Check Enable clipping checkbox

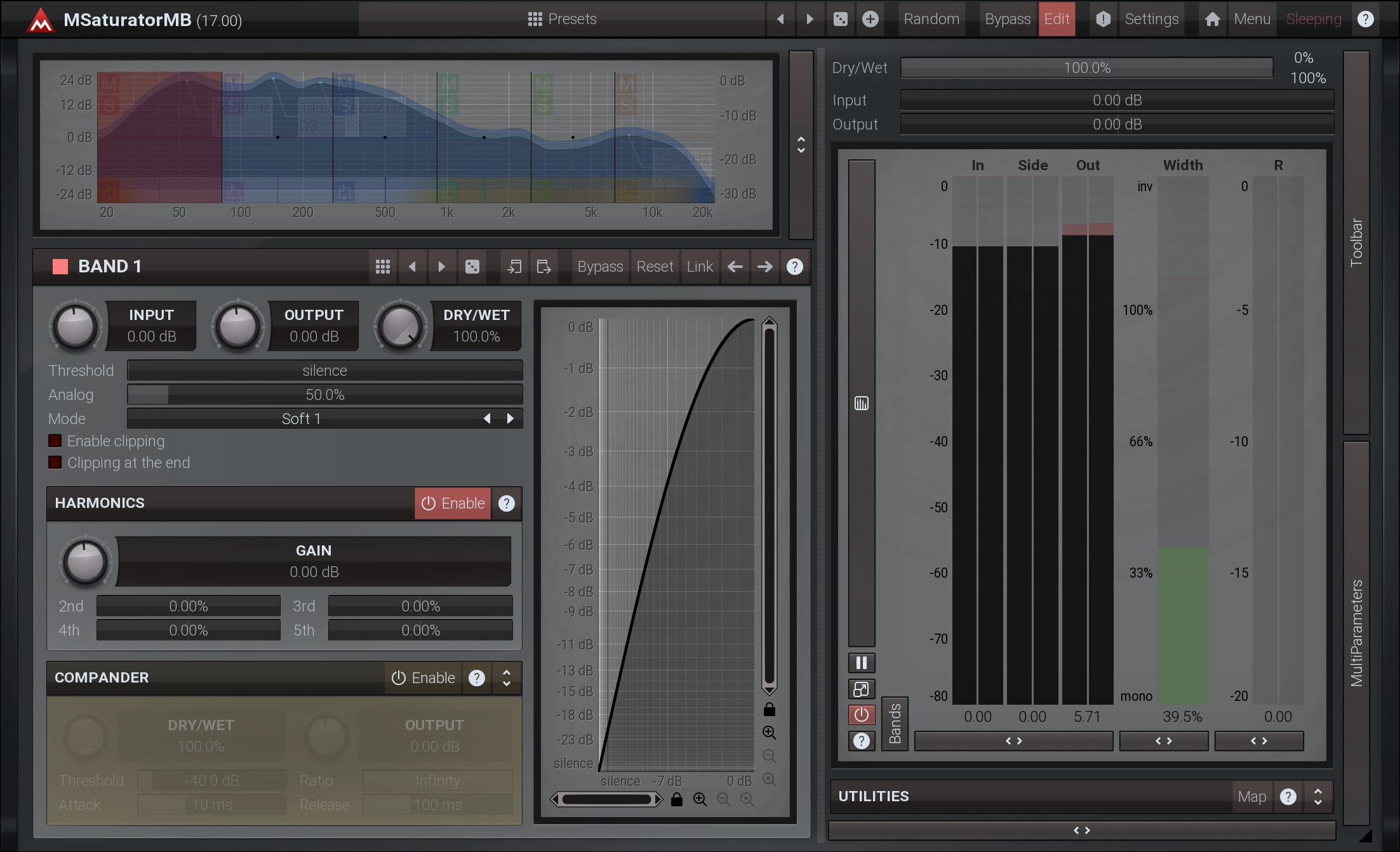click(55, 441)
